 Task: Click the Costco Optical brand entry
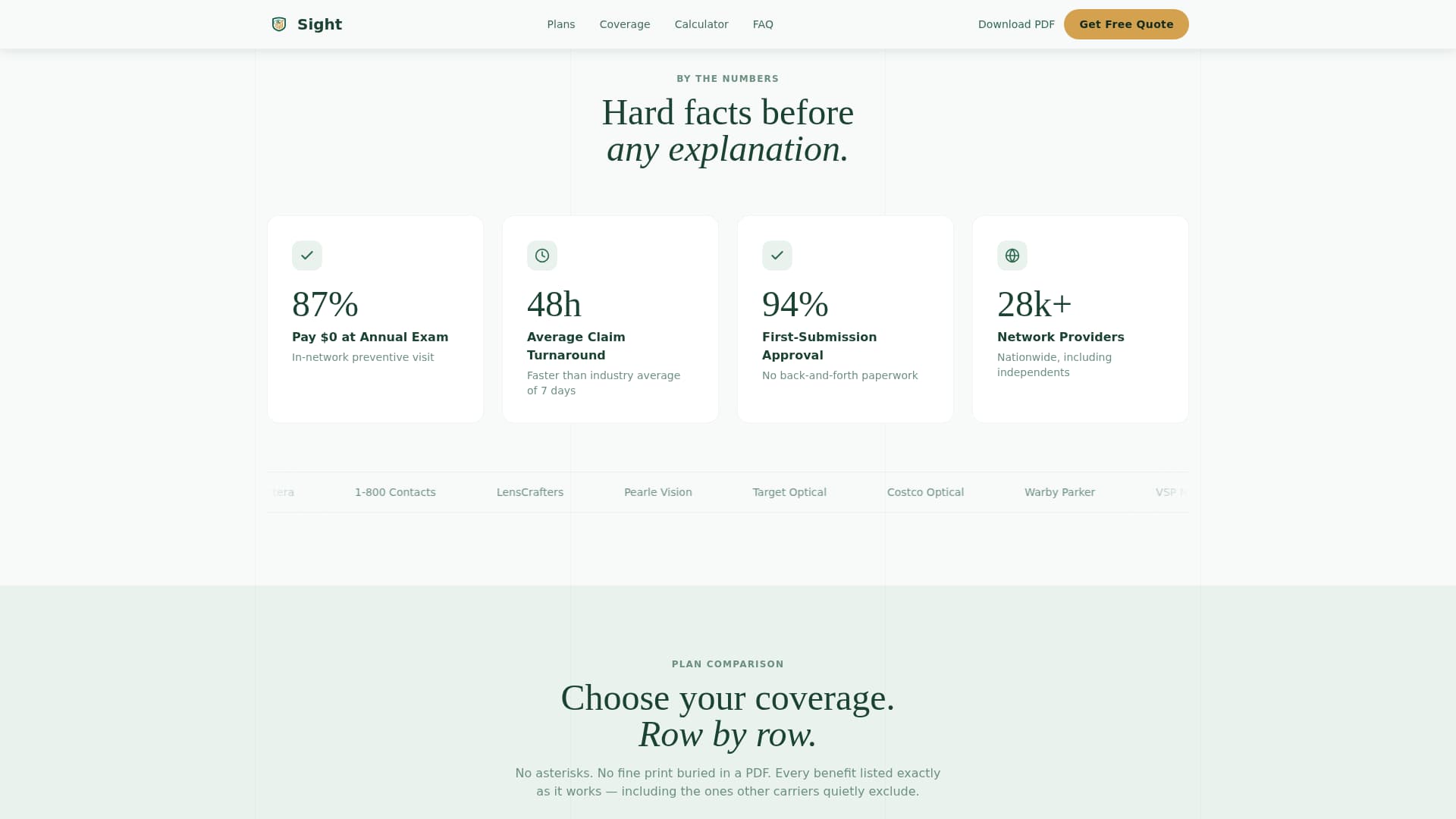[x=925, y=492]
